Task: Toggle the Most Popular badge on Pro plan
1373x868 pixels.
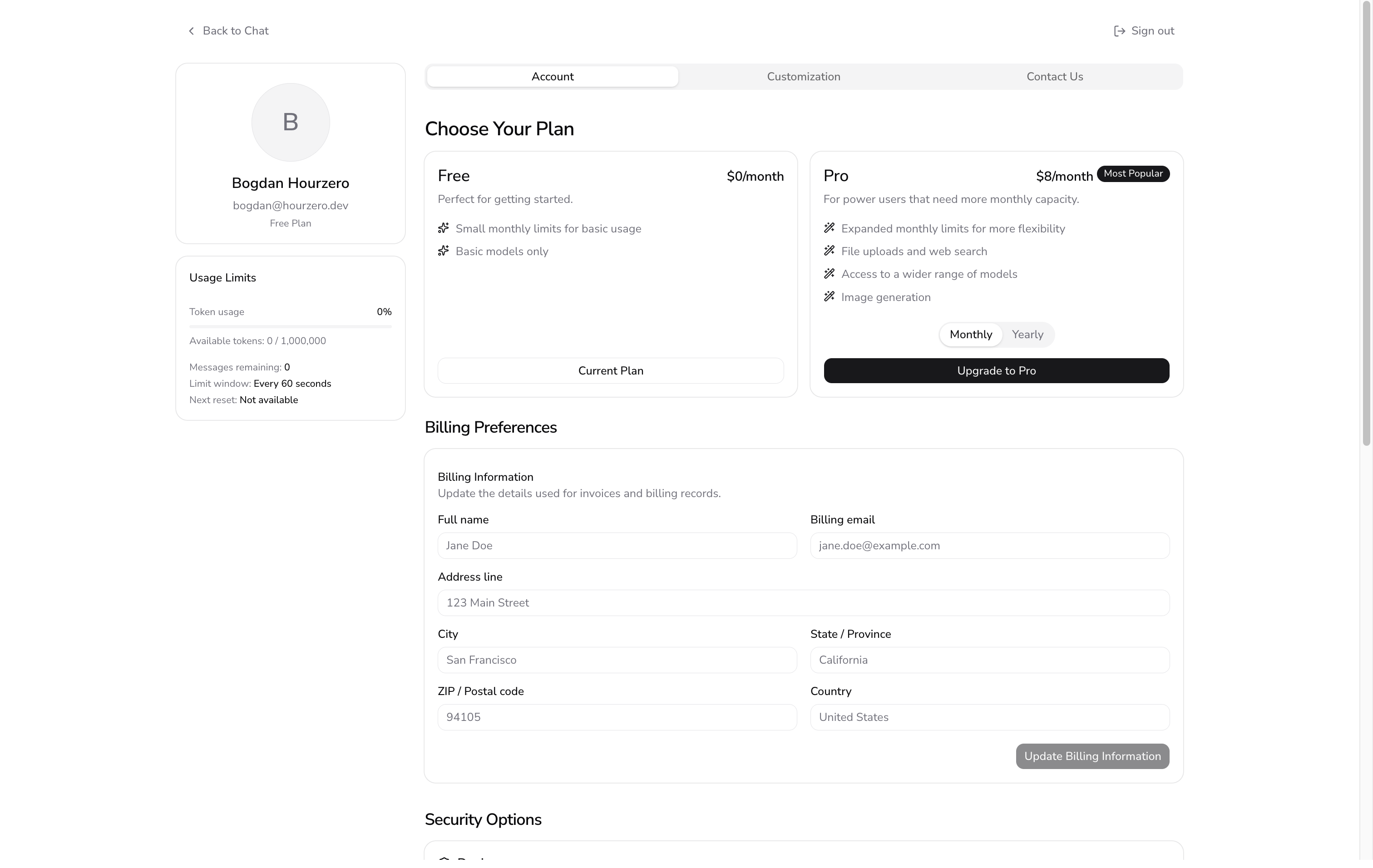Action: point(1133,174)
